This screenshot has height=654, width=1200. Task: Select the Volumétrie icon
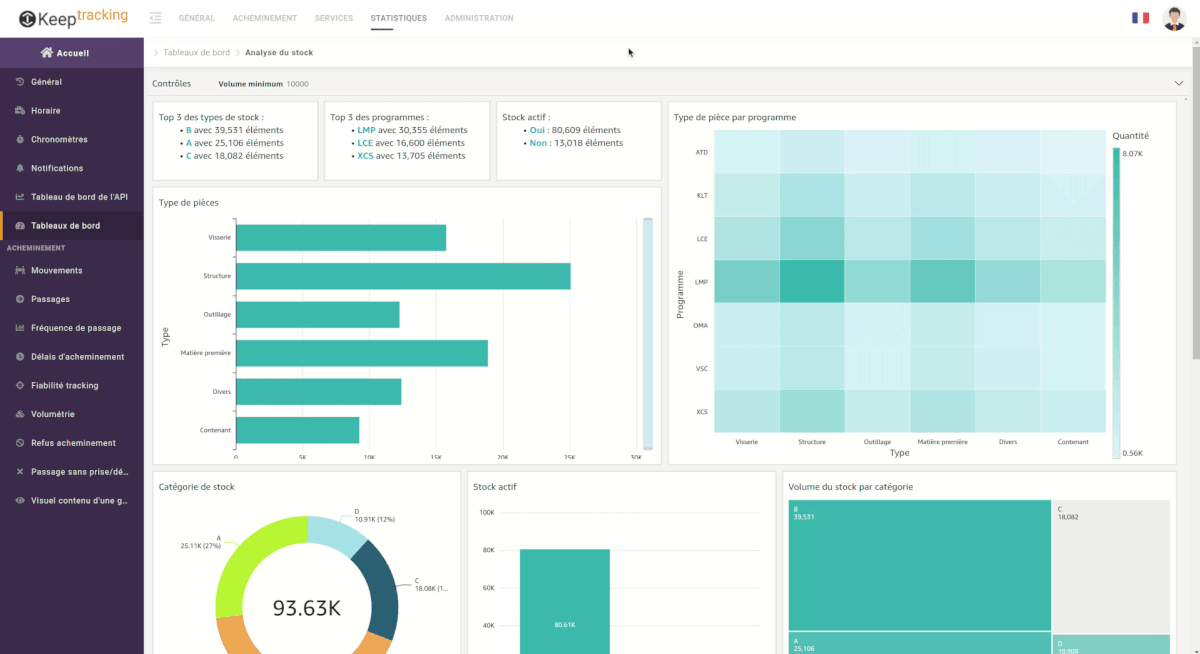point(22,413)
